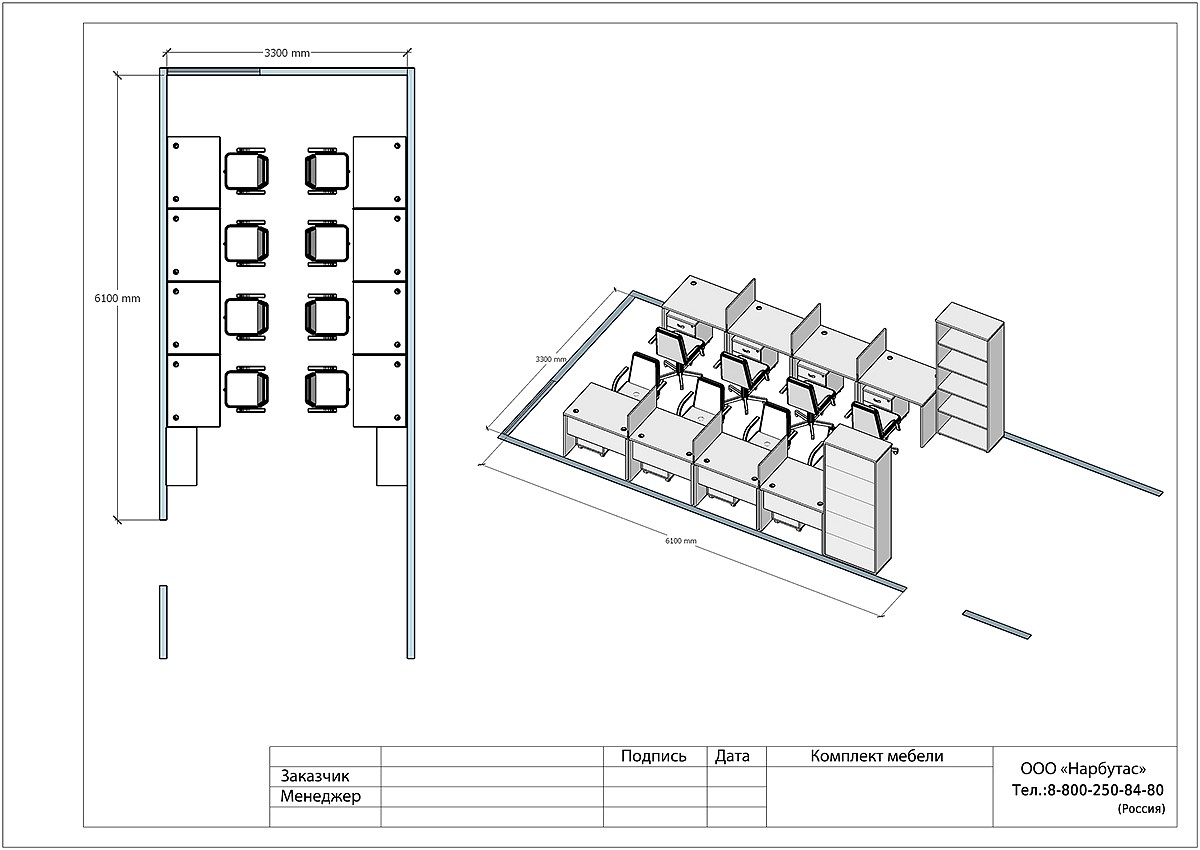Select the Дата column header

tap(733, 757)
